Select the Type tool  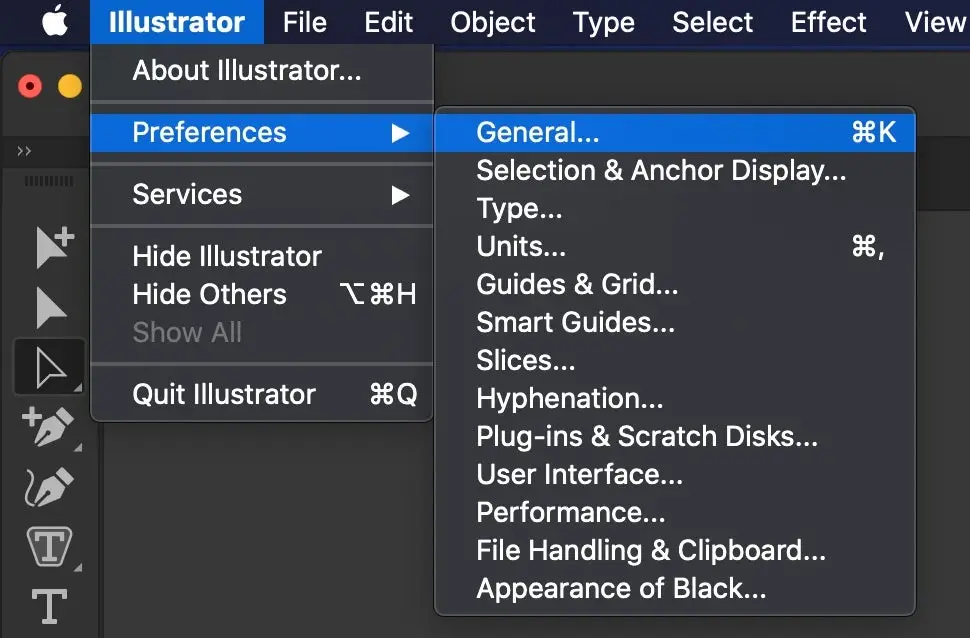coord(47,602)
